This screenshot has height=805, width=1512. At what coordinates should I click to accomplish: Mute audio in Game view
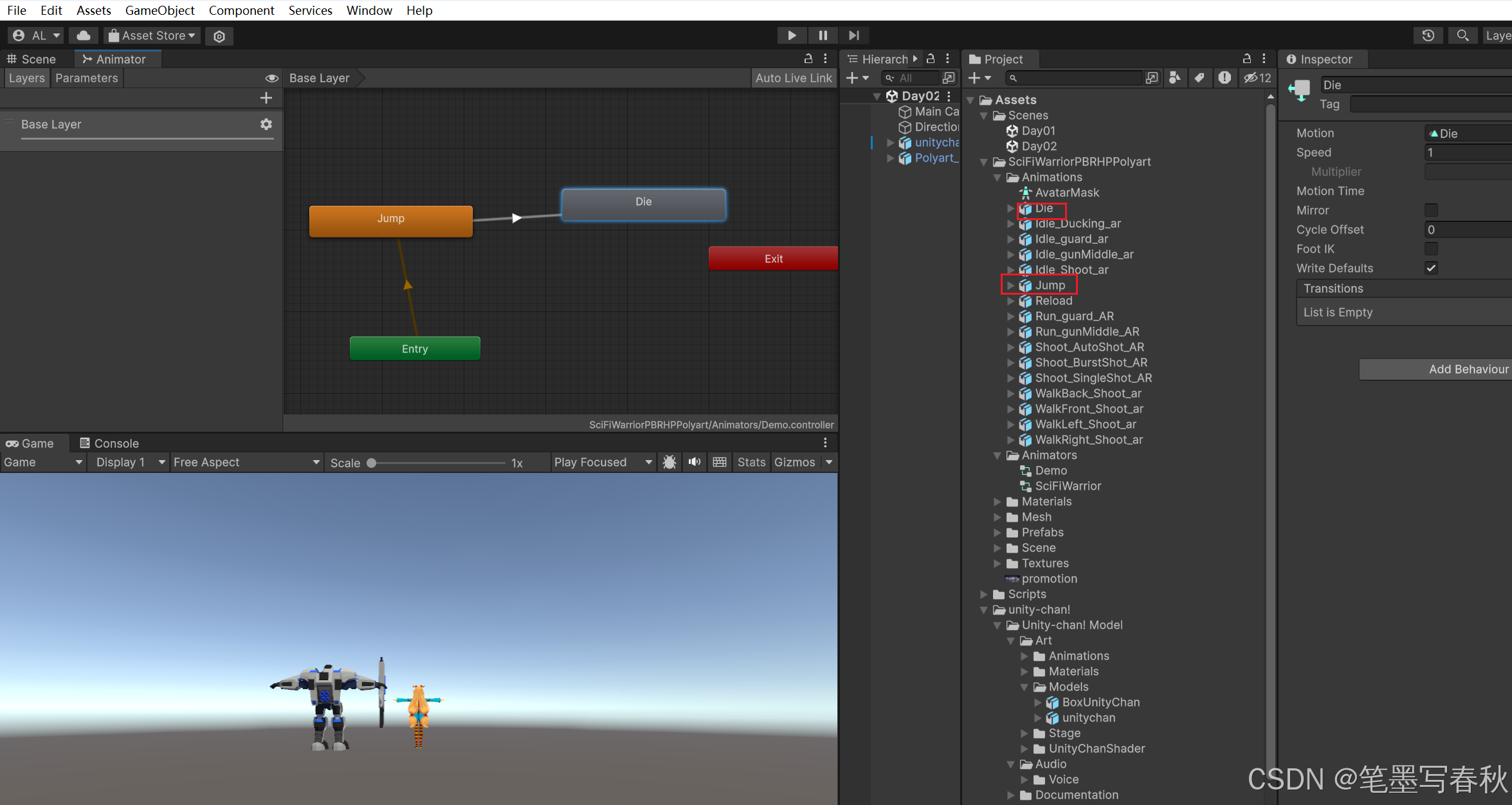[695, 462]
